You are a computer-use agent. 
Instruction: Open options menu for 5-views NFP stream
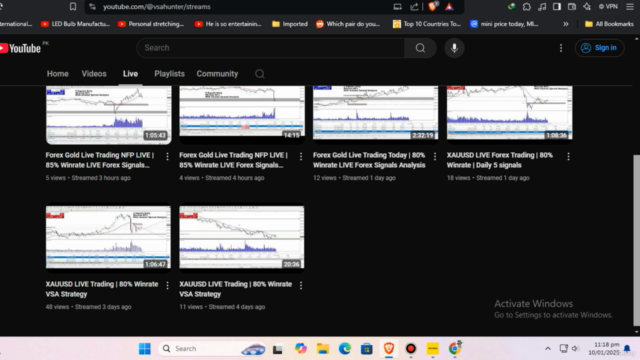167,156
